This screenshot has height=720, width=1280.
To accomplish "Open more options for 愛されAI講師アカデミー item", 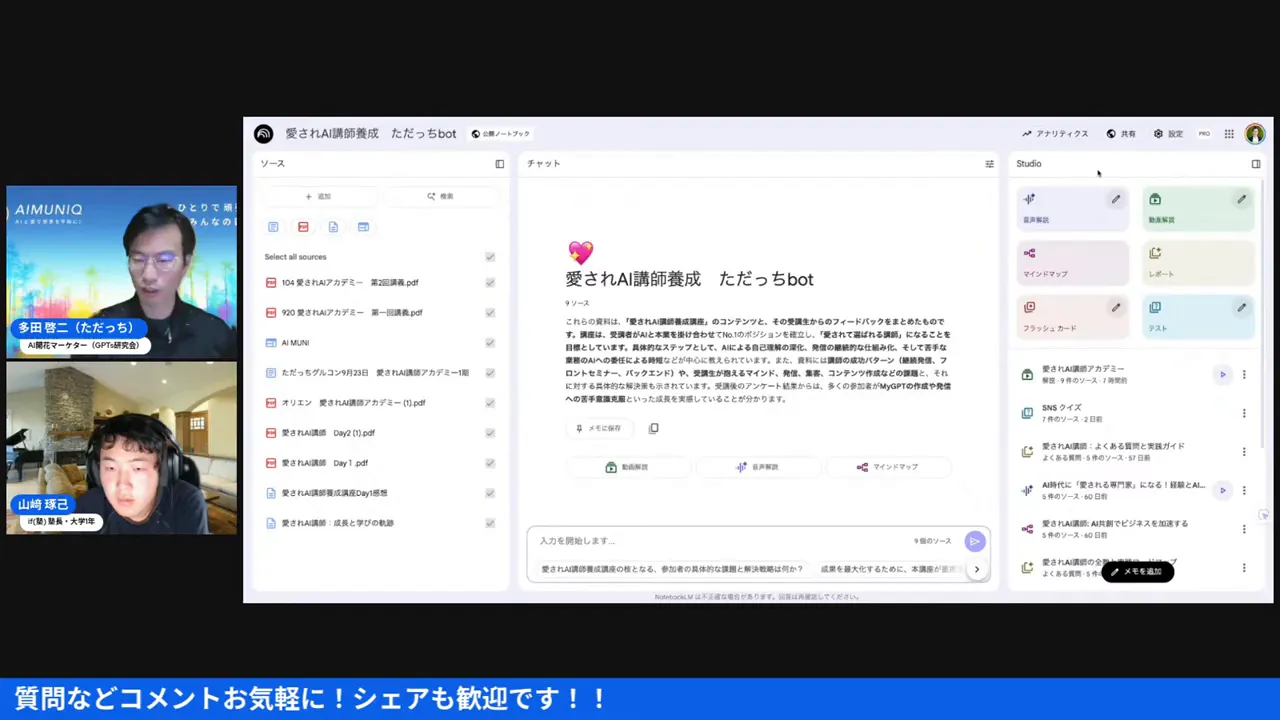I will pyautogui.click(x=1244, y=375).
